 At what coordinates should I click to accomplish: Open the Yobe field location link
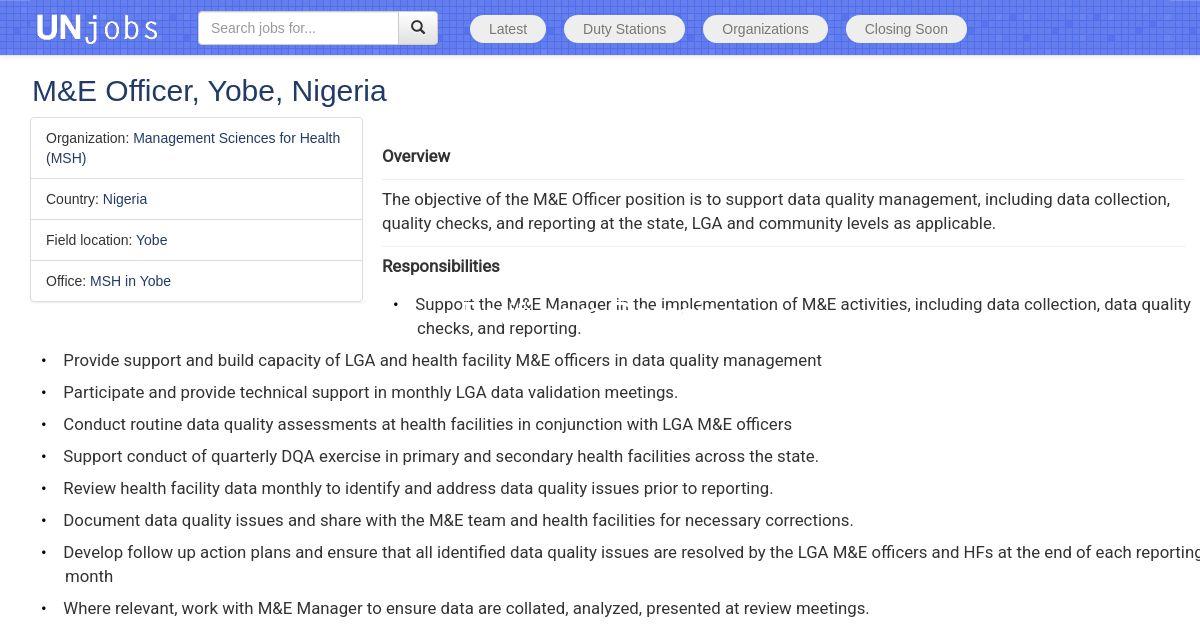[x=152, y=240]
